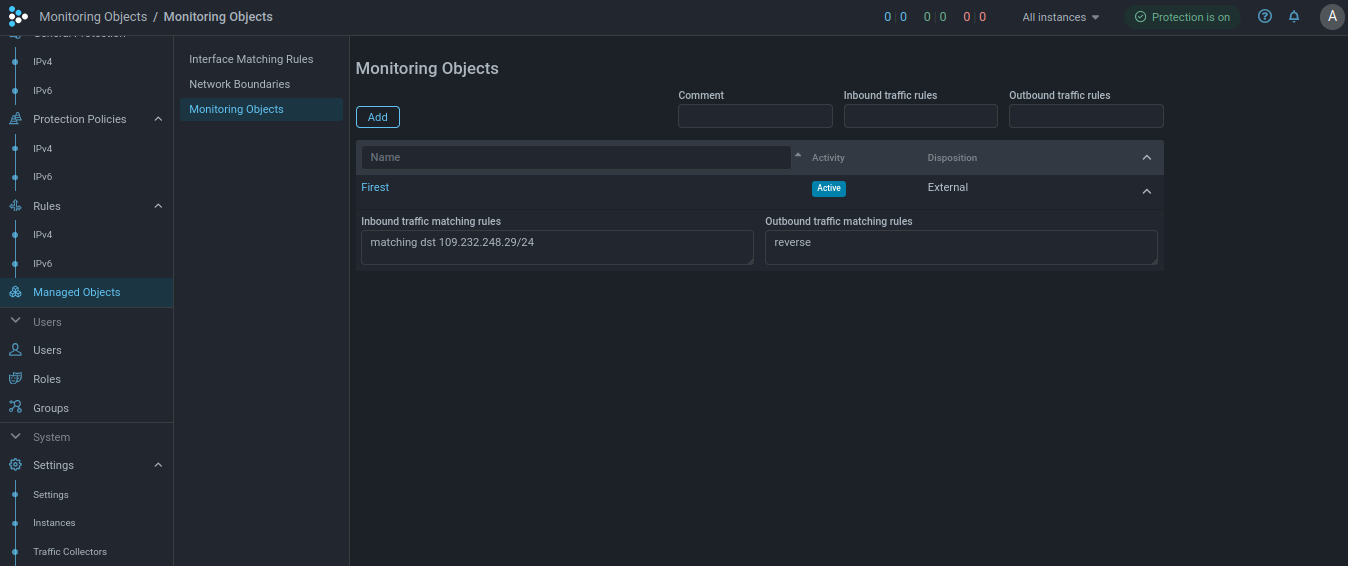Screen dimensions: 1348x566
Task: Click the Add button
Action: coord(378,117)
